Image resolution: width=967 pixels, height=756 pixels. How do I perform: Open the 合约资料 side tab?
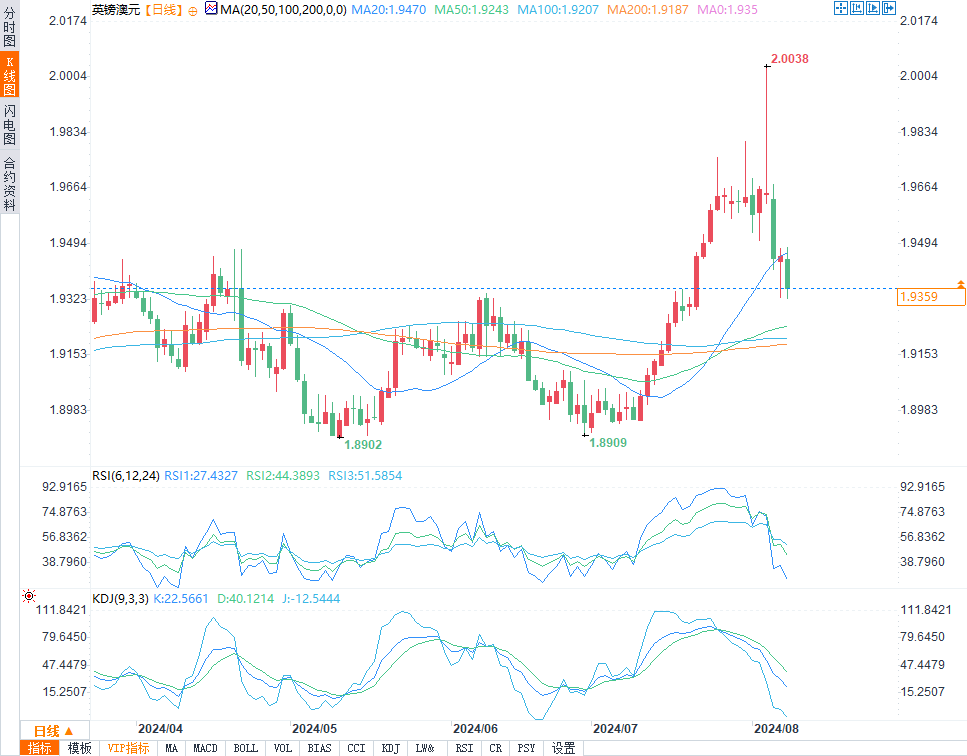[x=9, y=183]
